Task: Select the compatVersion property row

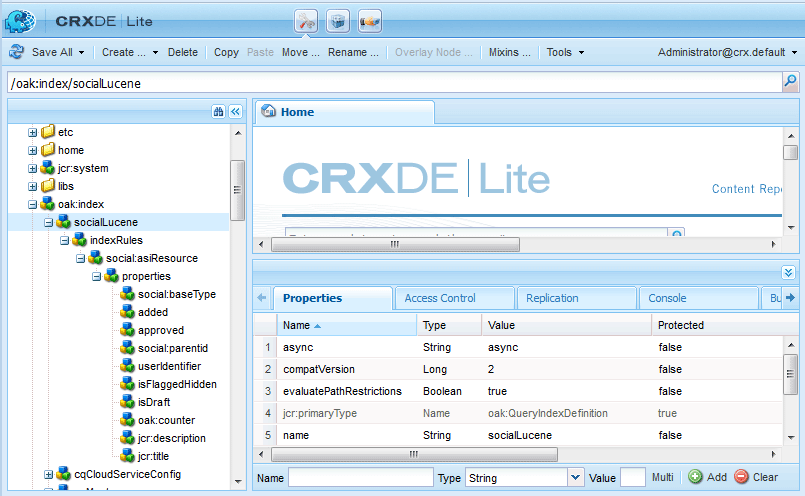Action: coord(518,369)
